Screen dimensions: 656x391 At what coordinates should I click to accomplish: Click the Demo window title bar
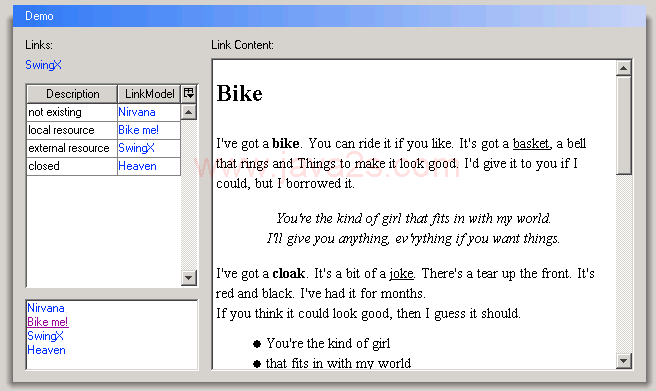point(329,16)
